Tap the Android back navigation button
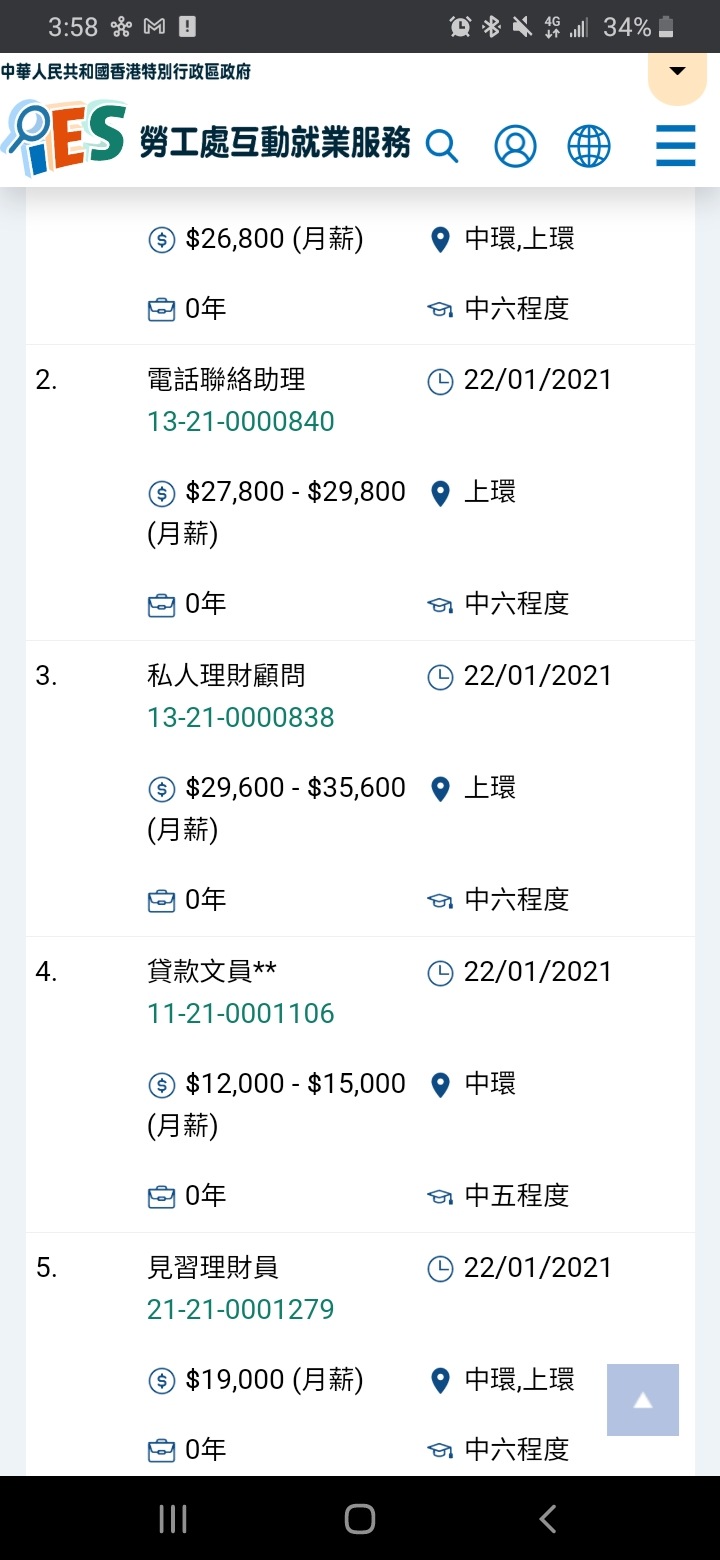 click(x=547, y=1519)
